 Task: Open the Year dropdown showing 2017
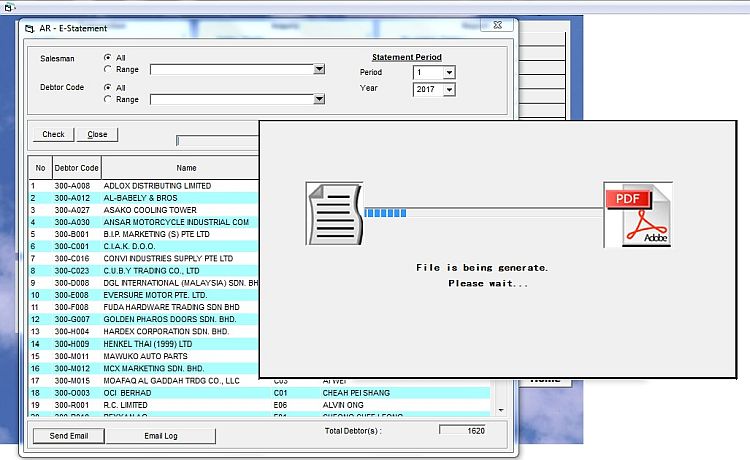(448, 90)
